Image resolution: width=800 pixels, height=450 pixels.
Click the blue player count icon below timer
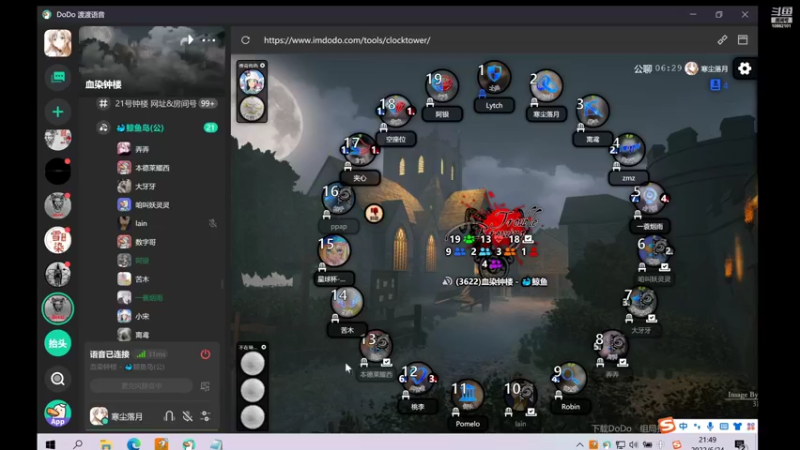[x=715, y=85]
